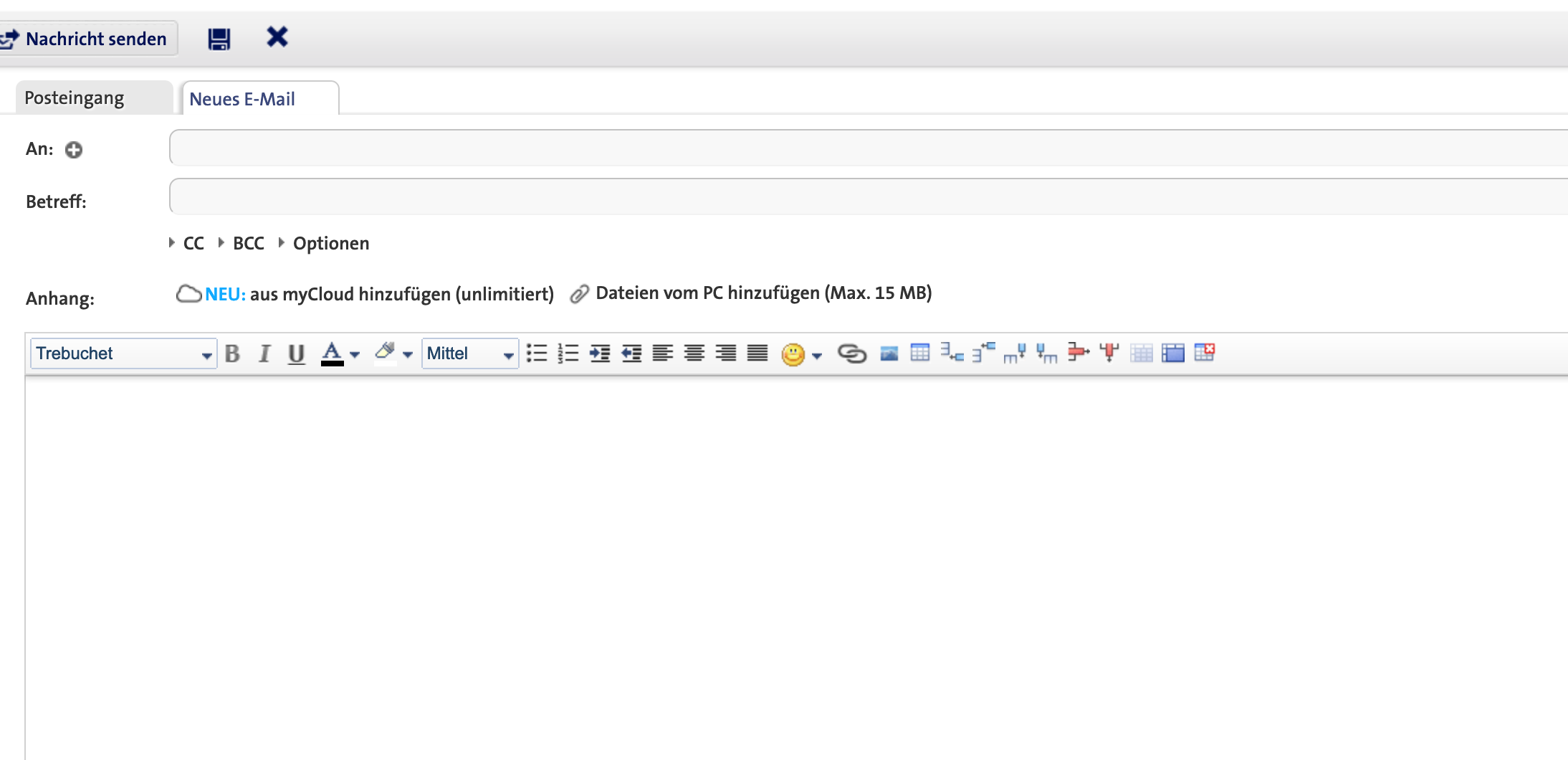Apply a numbered list
This screenshot has width=1568, height=760.
(568, 353)
